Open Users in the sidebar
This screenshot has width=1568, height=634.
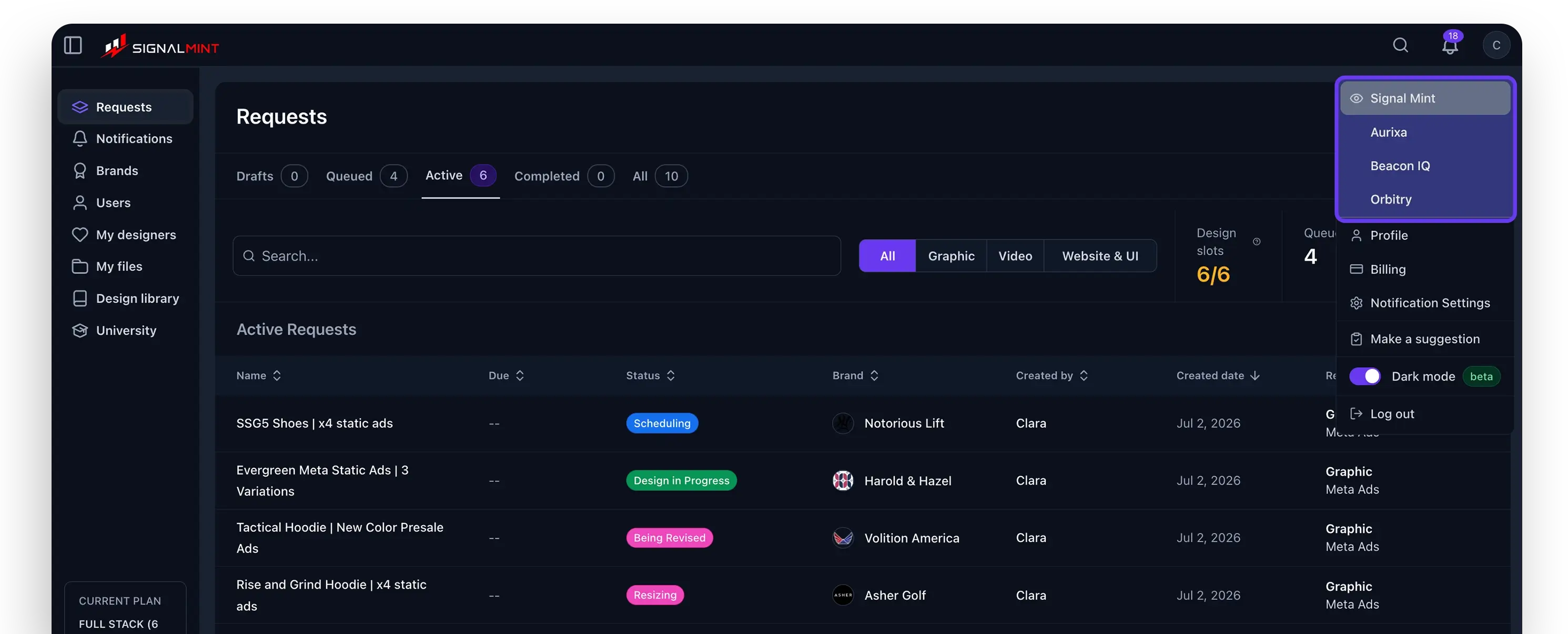(125, 202)
